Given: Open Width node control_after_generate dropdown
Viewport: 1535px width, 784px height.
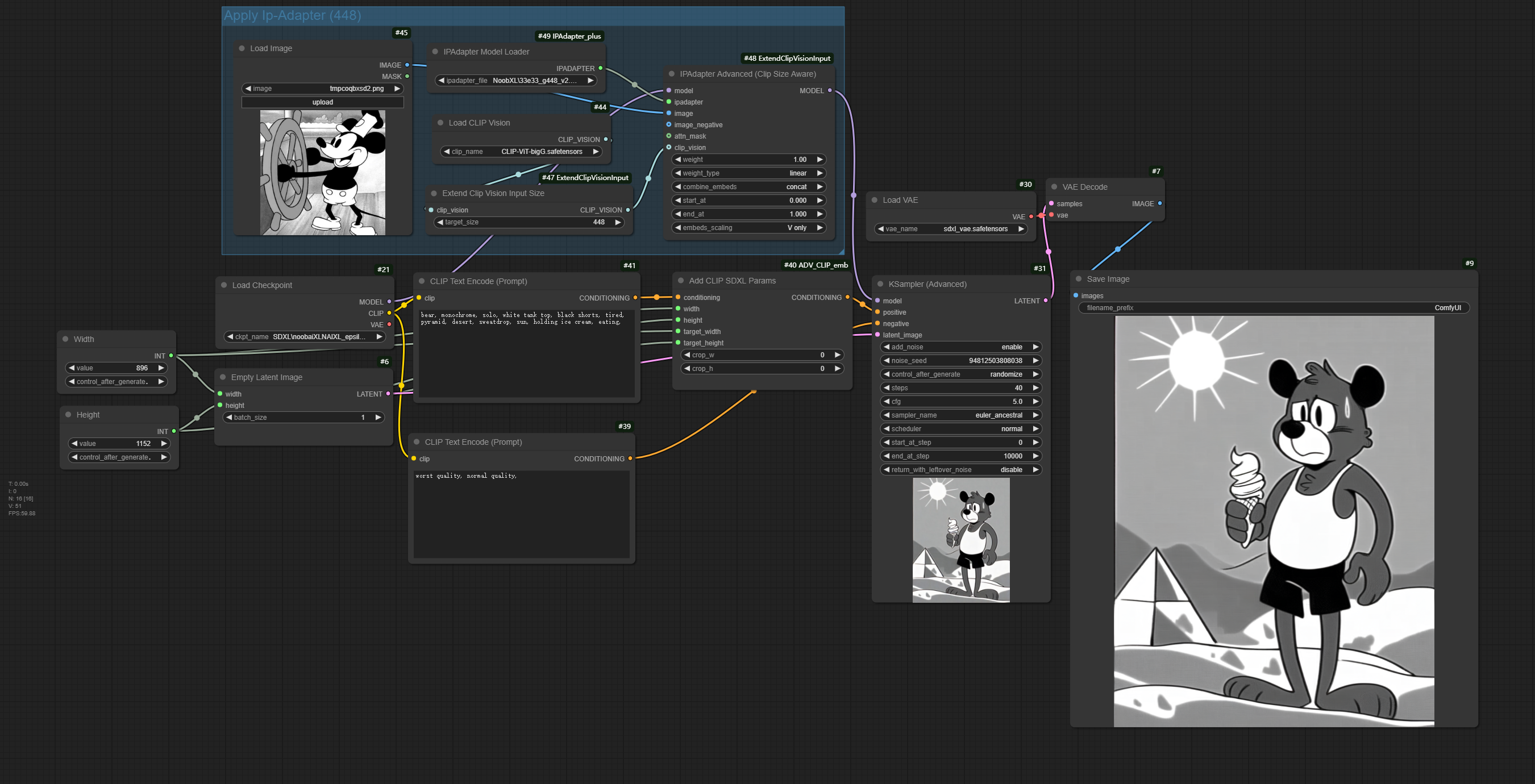Looking at the screenshot, I should coord(116,382).
